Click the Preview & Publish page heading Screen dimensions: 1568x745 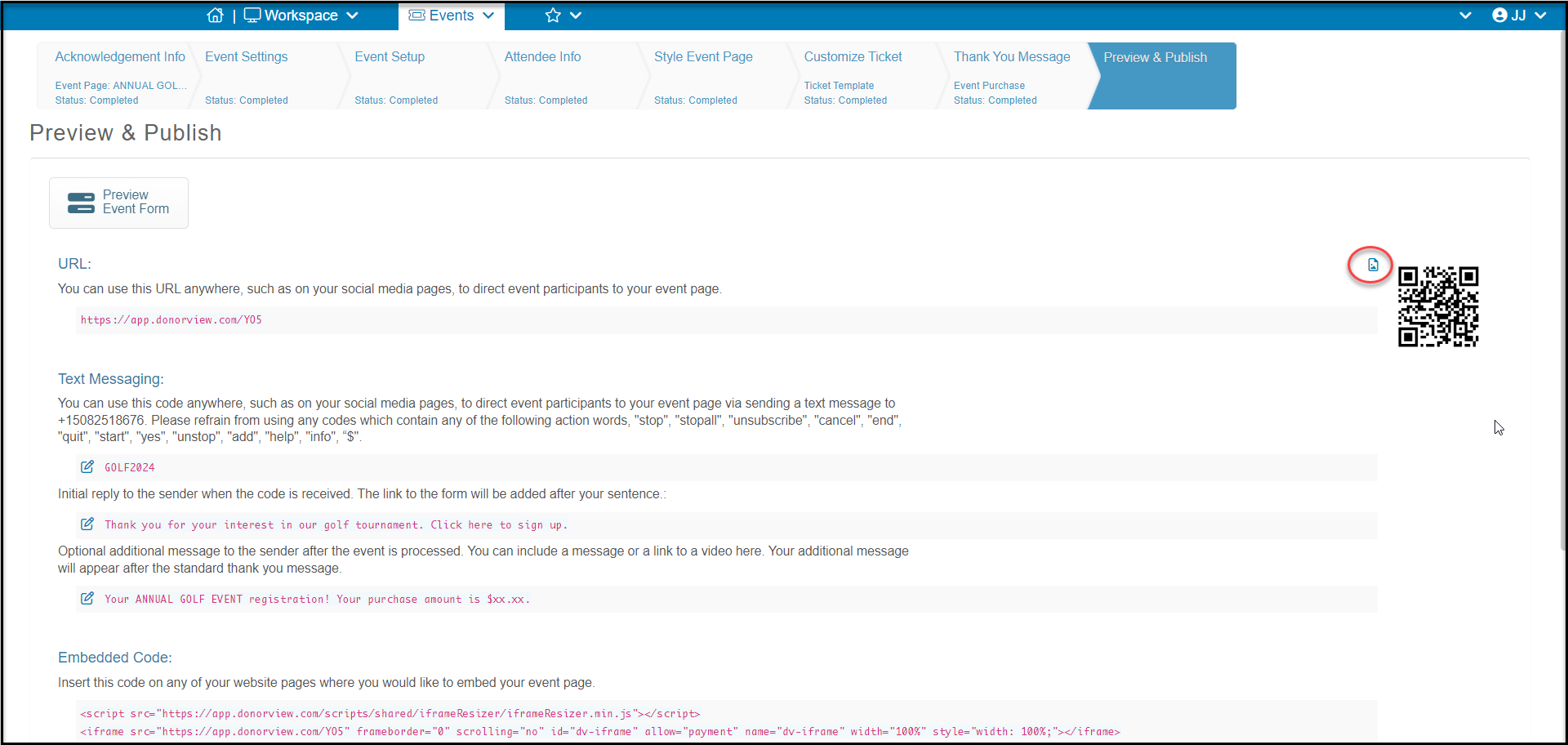pyautogui.click(x=126, y=133)
